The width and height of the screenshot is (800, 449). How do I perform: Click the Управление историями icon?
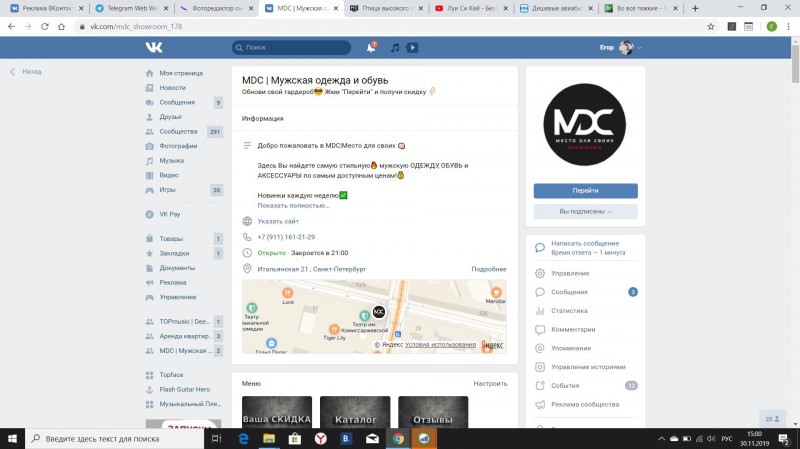pos(540,367)
